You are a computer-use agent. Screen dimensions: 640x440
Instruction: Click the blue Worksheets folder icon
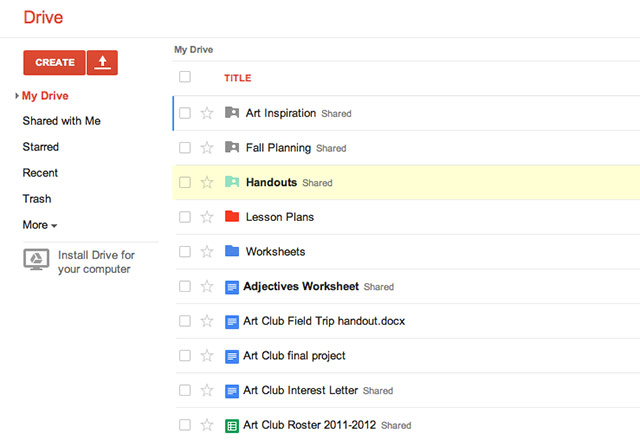(x=232, y=251)
